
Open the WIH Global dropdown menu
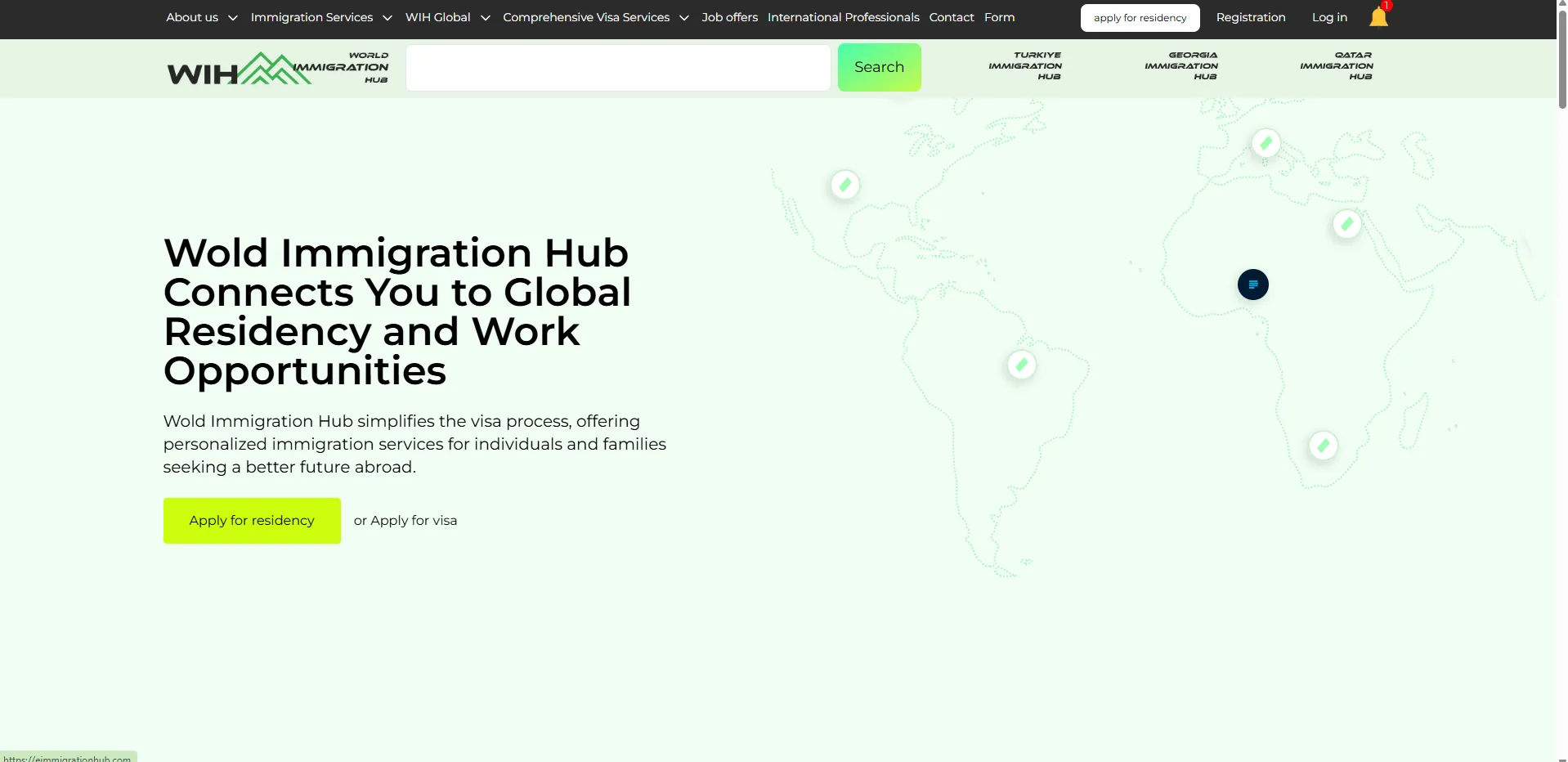tap(447, 17)
